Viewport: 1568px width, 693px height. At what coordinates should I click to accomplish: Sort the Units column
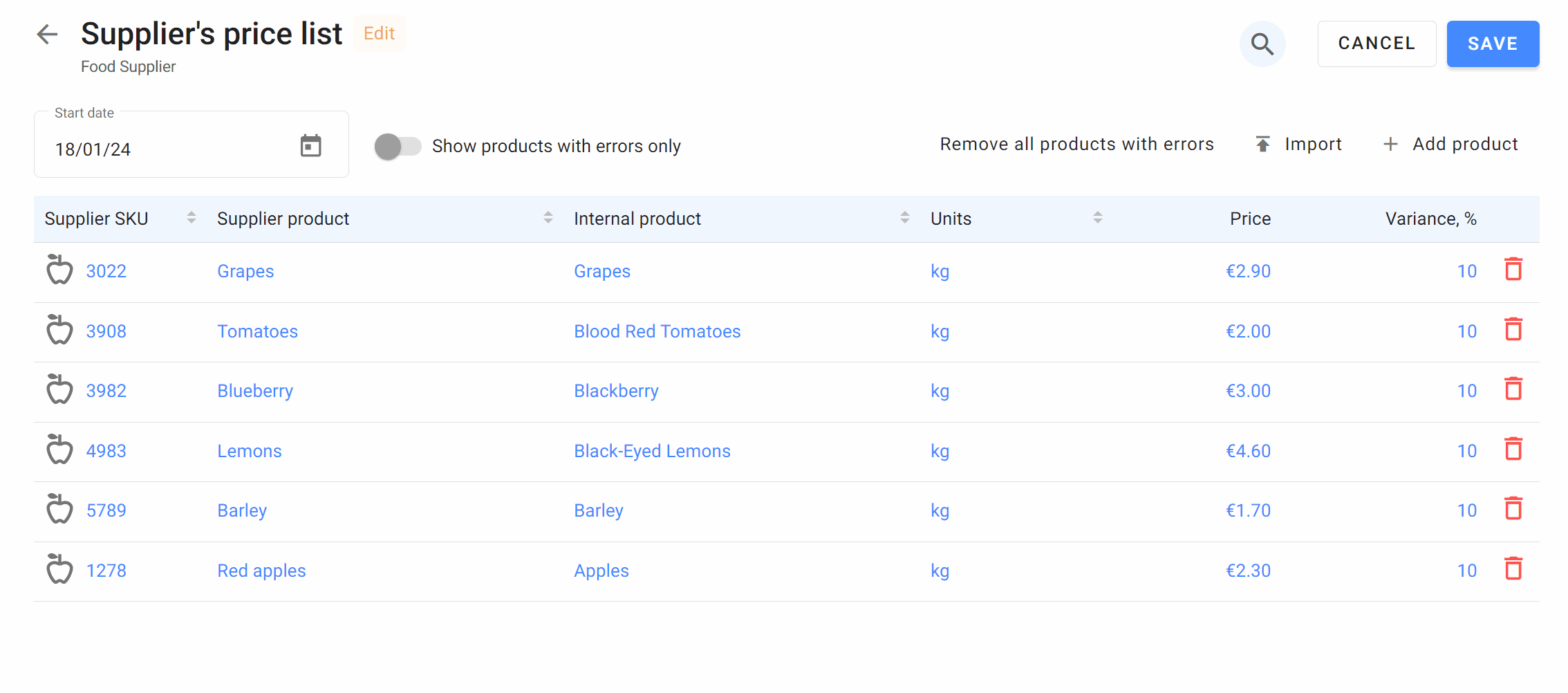point(1097,218)
